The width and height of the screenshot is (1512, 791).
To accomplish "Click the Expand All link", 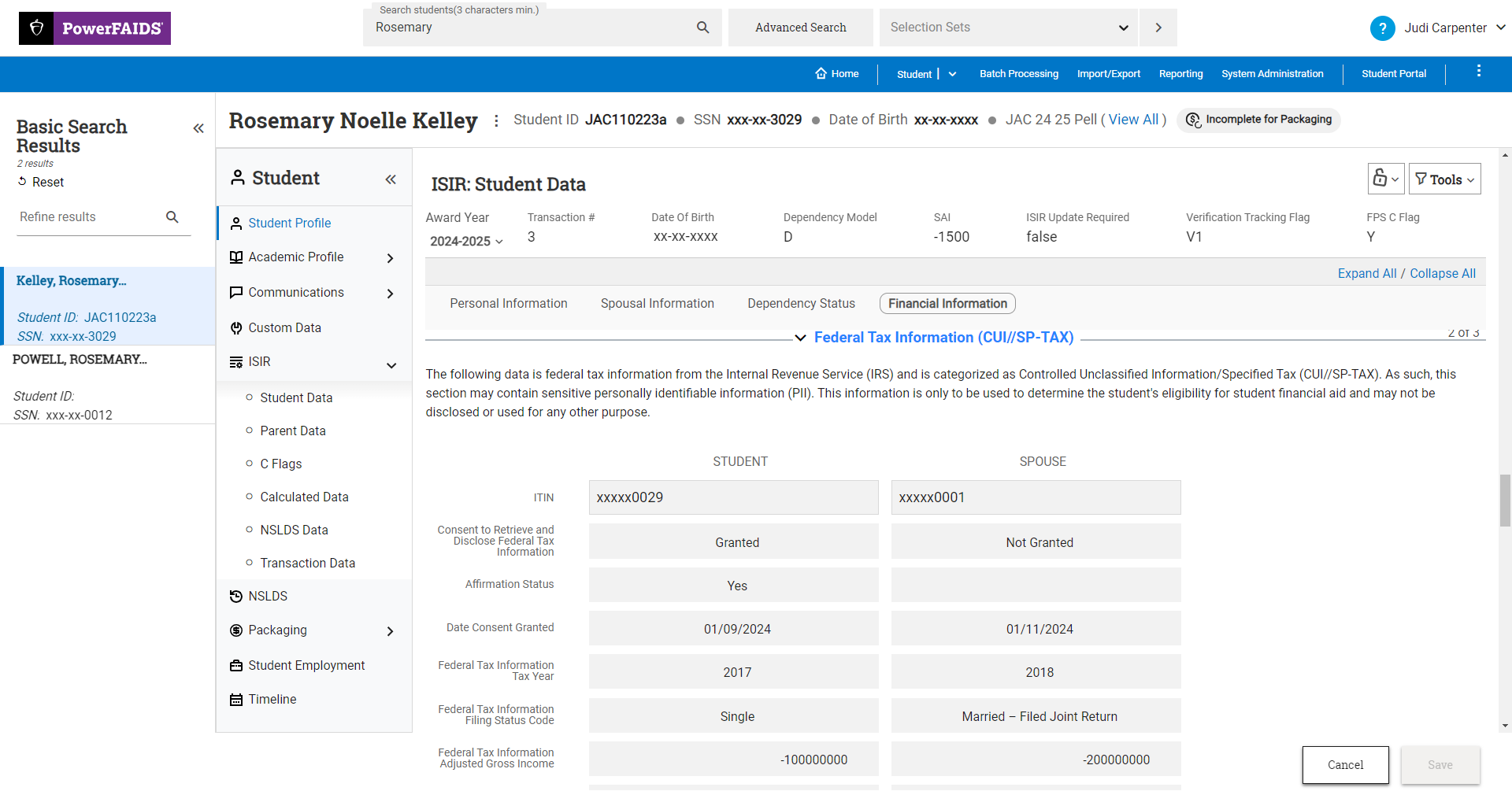I will pyautogui.click(x=1366, y=274).
